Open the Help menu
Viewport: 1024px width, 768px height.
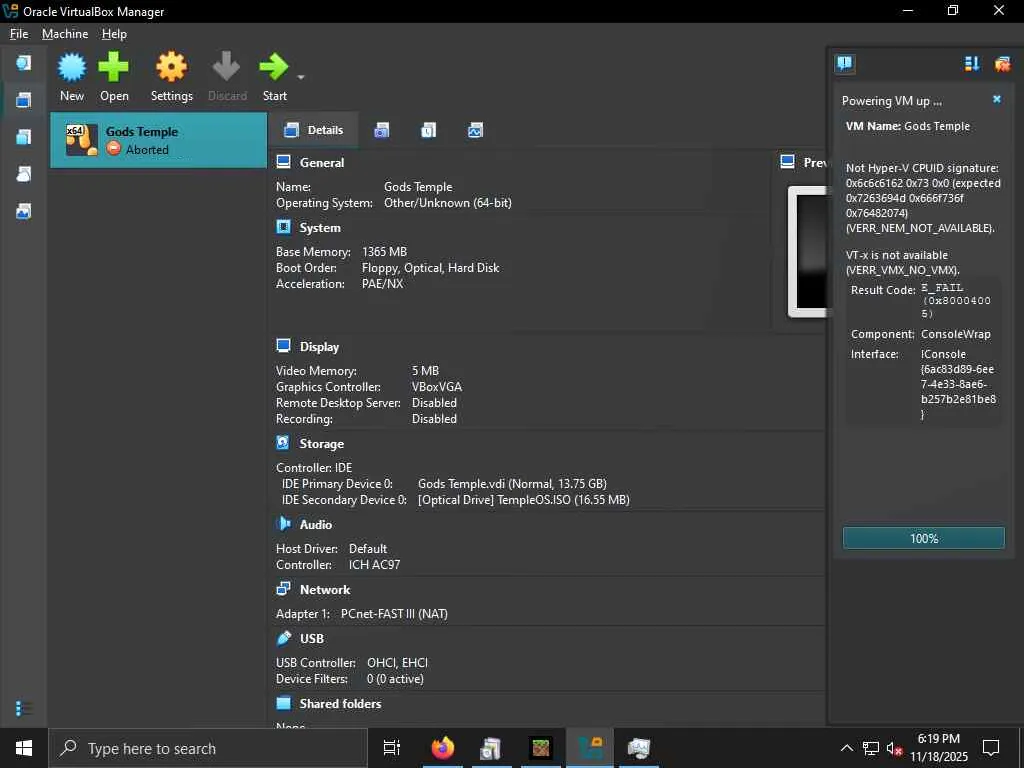[114, 34]
